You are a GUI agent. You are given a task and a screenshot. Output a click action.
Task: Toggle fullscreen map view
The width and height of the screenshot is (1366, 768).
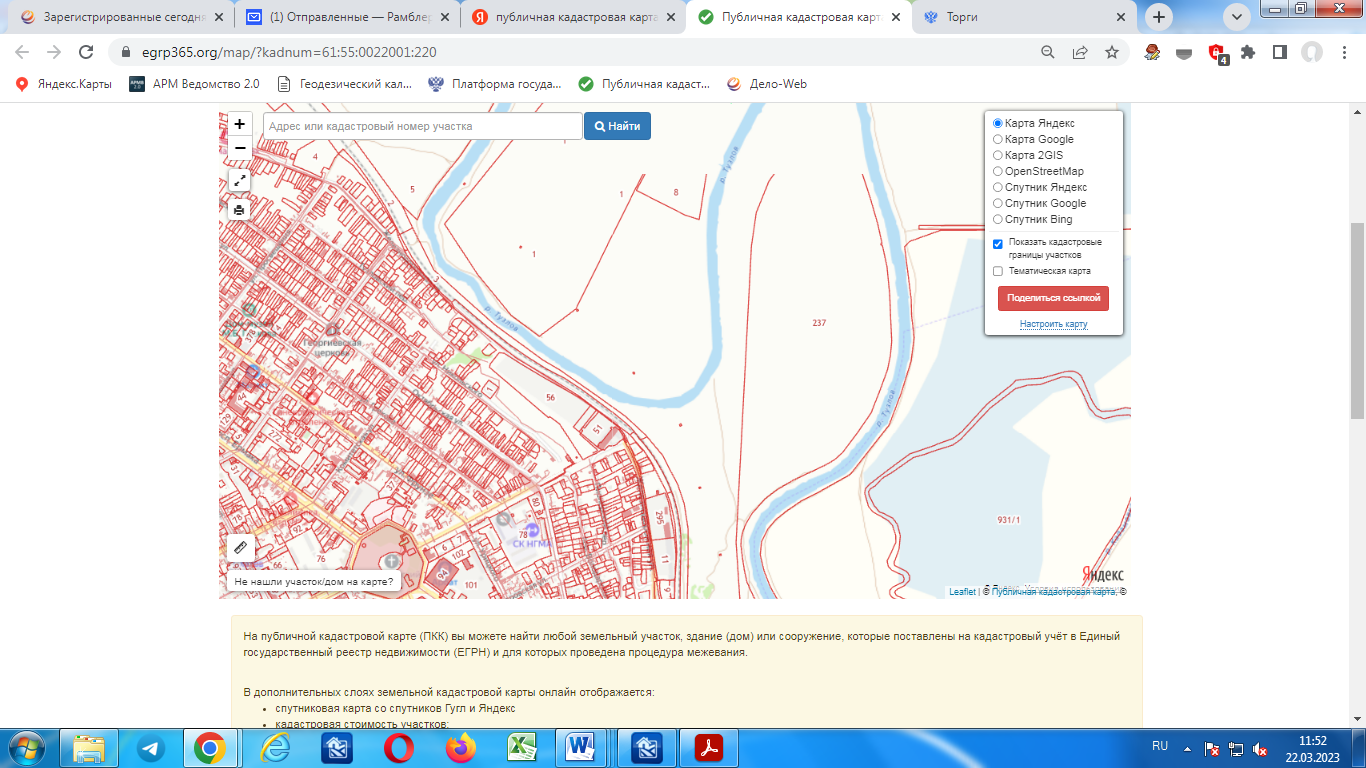(x=239, y=181)
